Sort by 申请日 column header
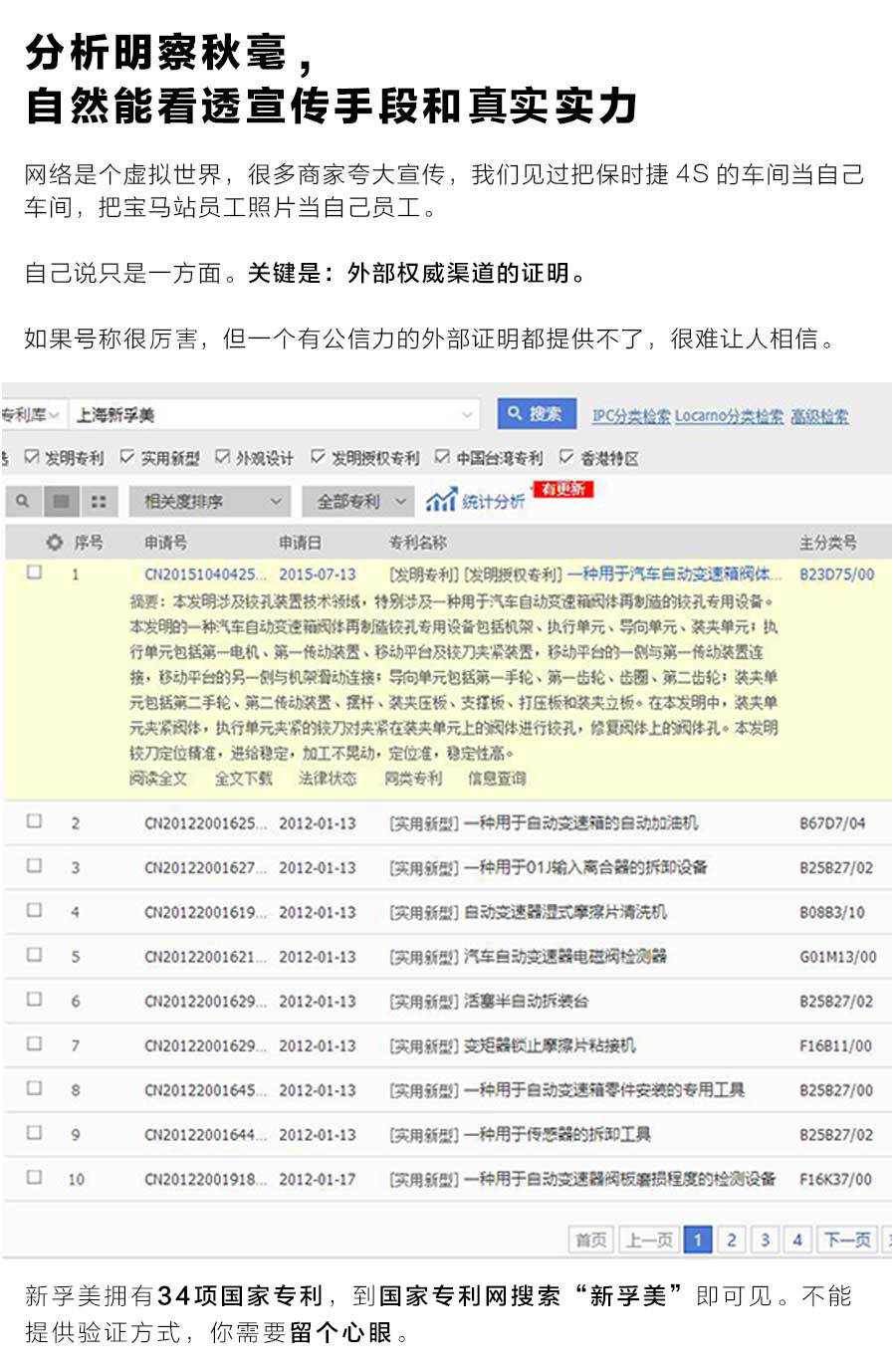This screenshot has height=1369, width=896. click(300, 543)
